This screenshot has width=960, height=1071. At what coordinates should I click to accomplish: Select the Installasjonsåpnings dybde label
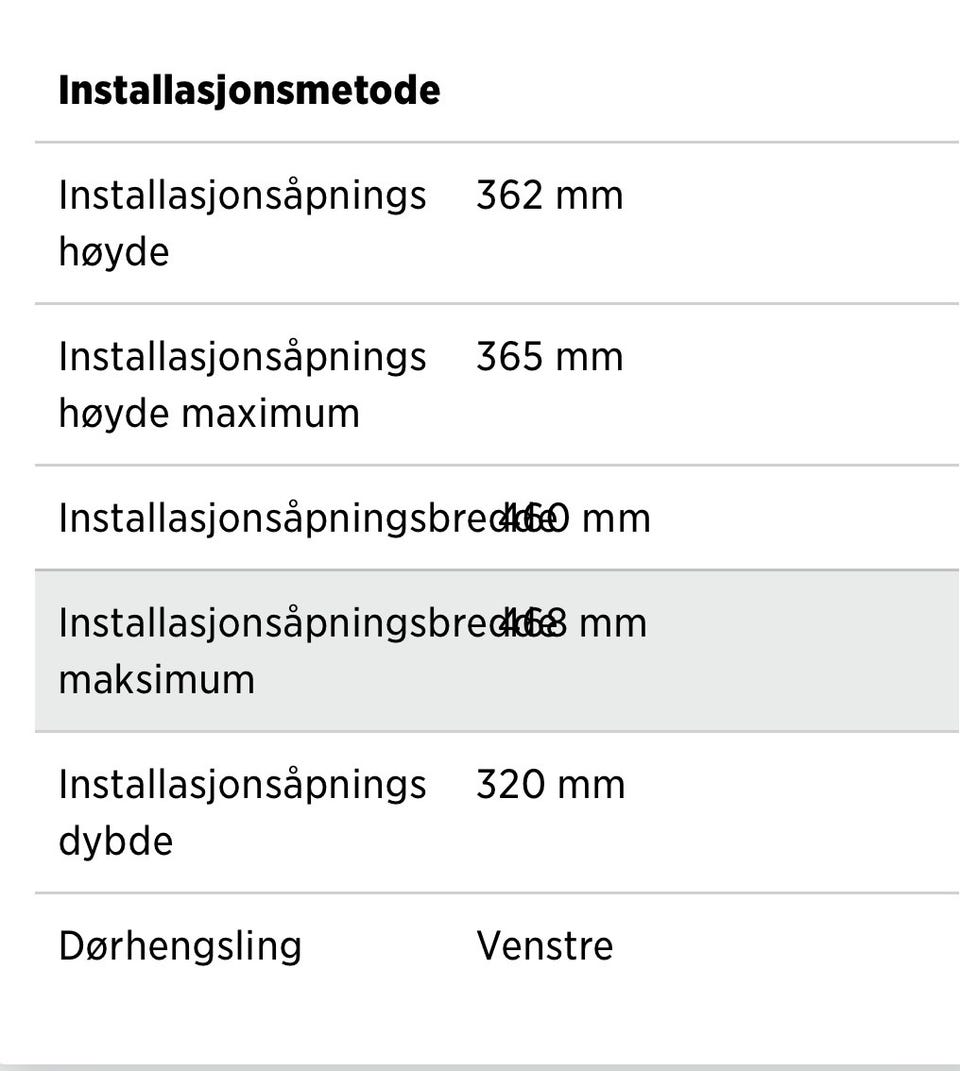(243, 812)
